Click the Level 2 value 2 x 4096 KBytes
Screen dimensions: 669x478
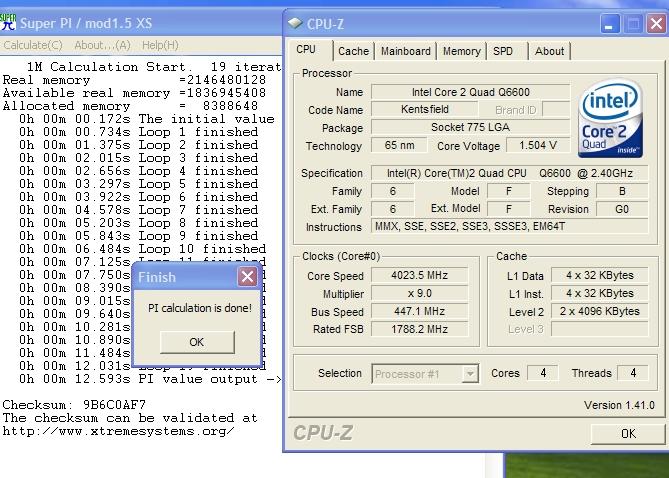point(599,311)
